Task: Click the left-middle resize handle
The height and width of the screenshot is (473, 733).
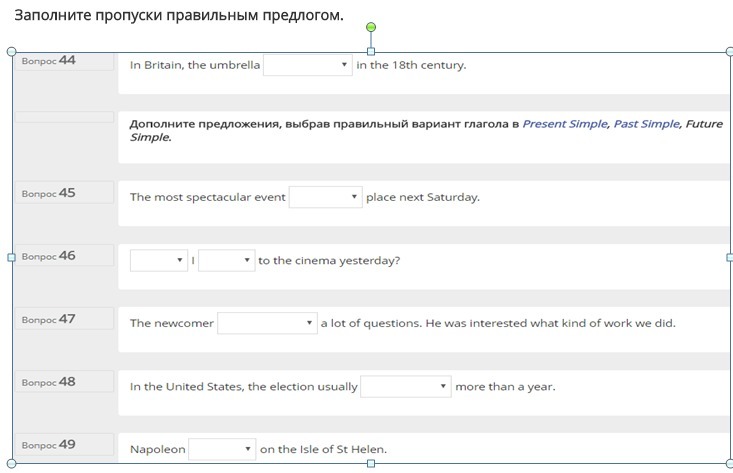Action: (12, 257)
